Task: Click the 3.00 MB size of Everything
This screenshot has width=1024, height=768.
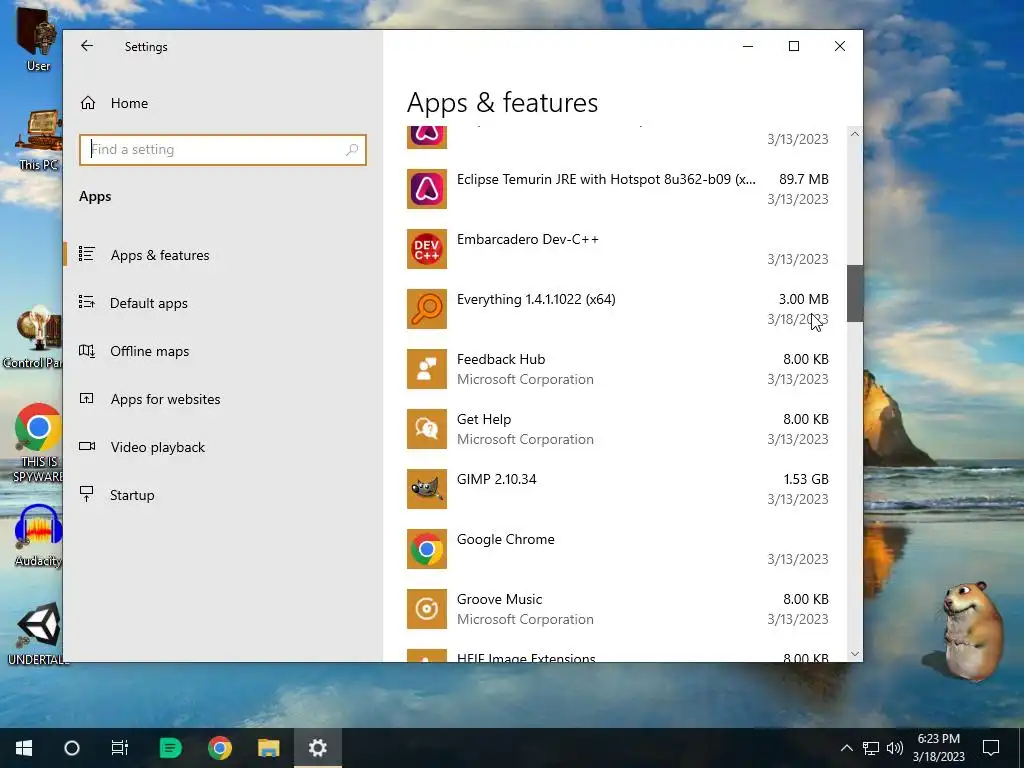Action: point(803,299)
